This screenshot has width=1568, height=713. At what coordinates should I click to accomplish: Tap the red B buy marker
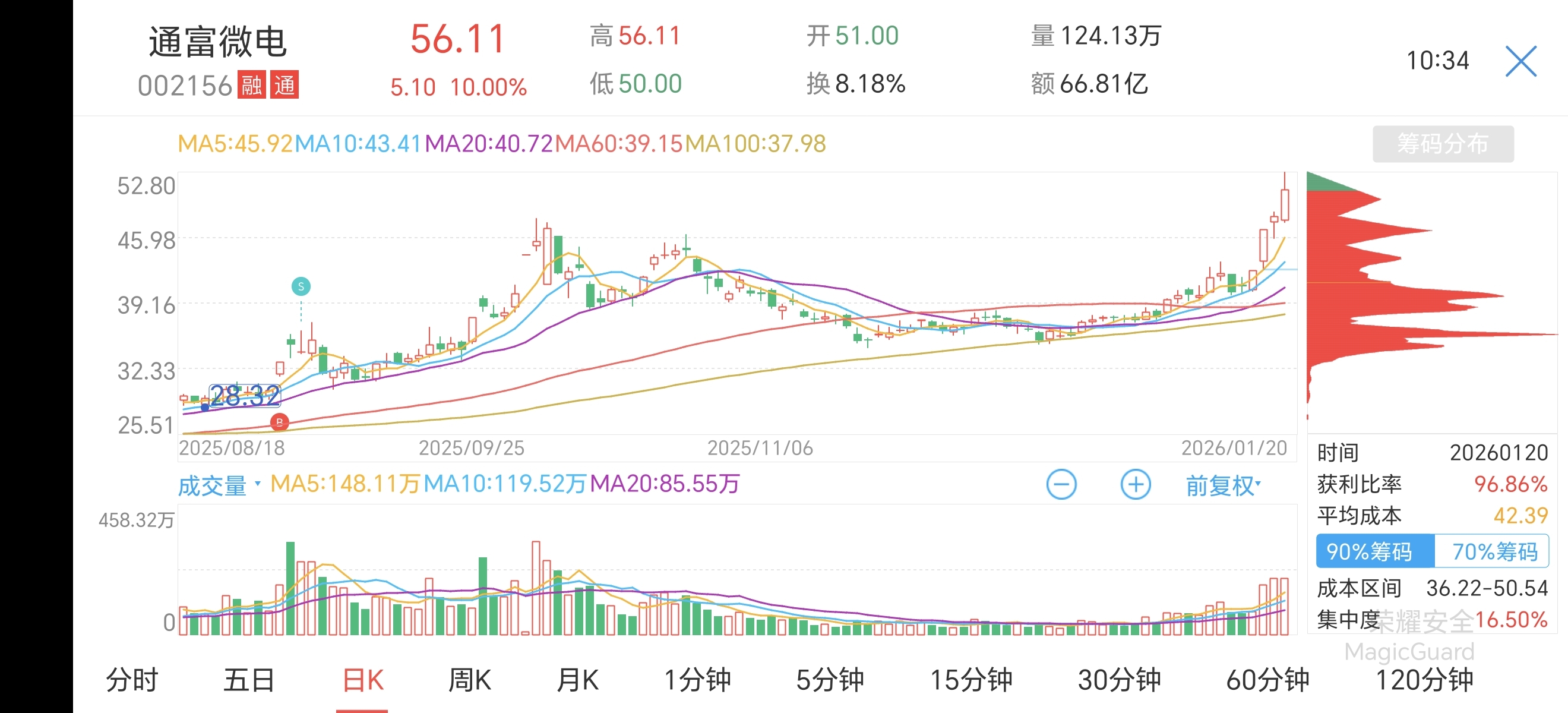point(279,421)
